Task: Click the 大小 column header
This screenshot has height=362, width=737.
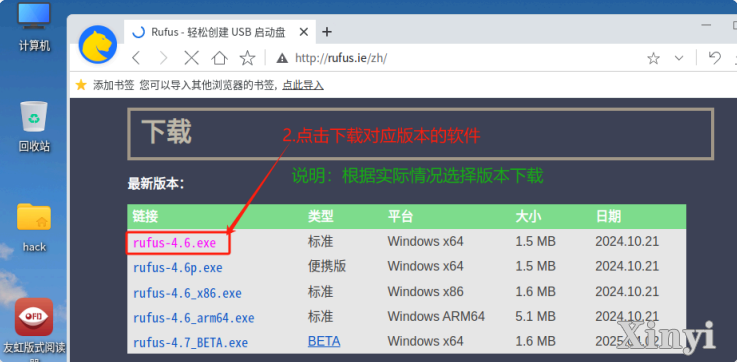Action: click(528, 216)
